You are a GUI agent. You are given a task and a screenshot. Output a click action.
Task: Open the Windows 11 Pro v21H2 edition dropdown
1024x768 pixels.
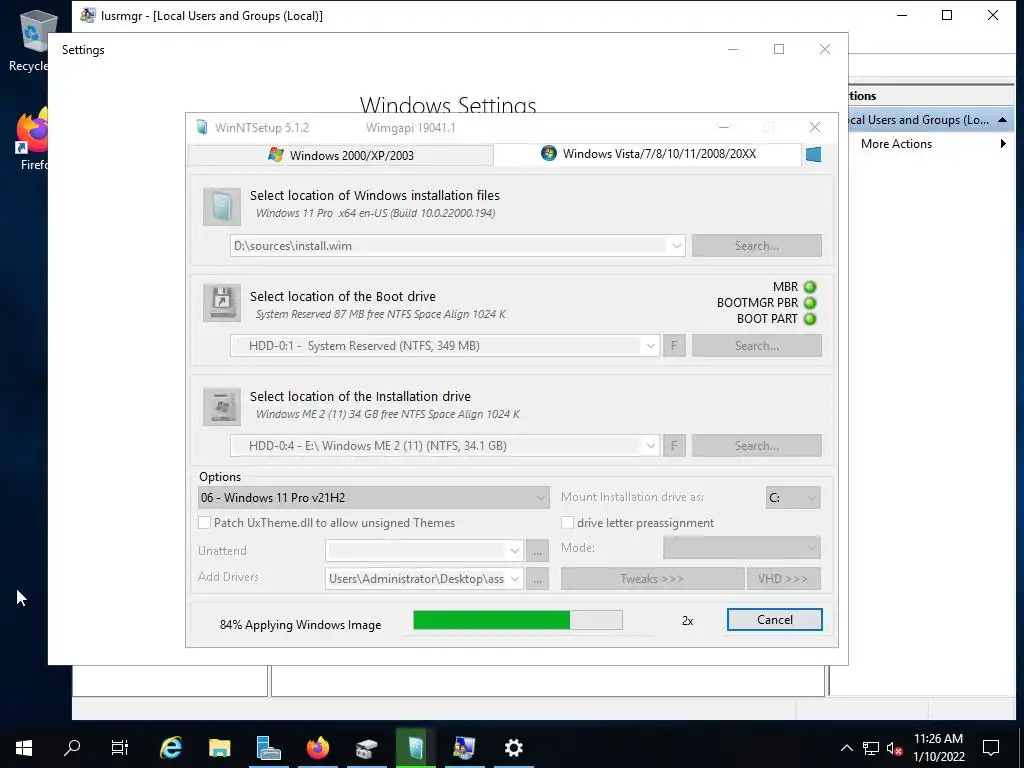coord(373,498)
